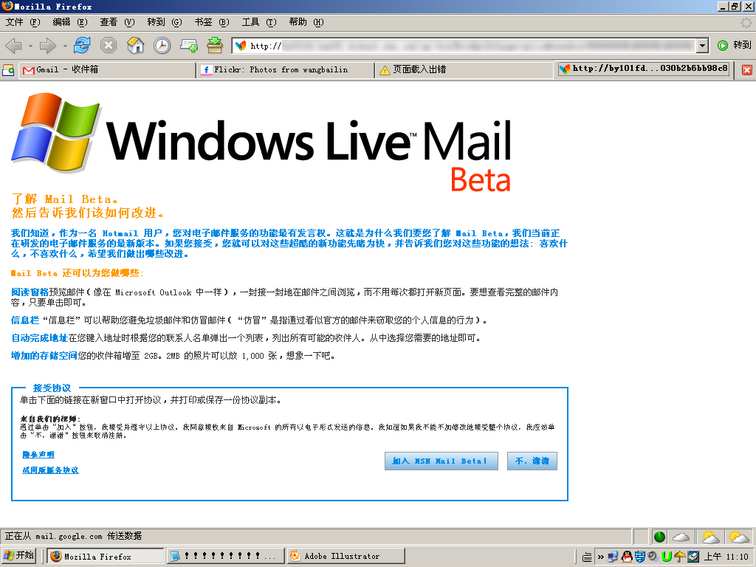Open the 文件 (F) menu
This screenshot has height=567, width=756.
click(22, 22)
